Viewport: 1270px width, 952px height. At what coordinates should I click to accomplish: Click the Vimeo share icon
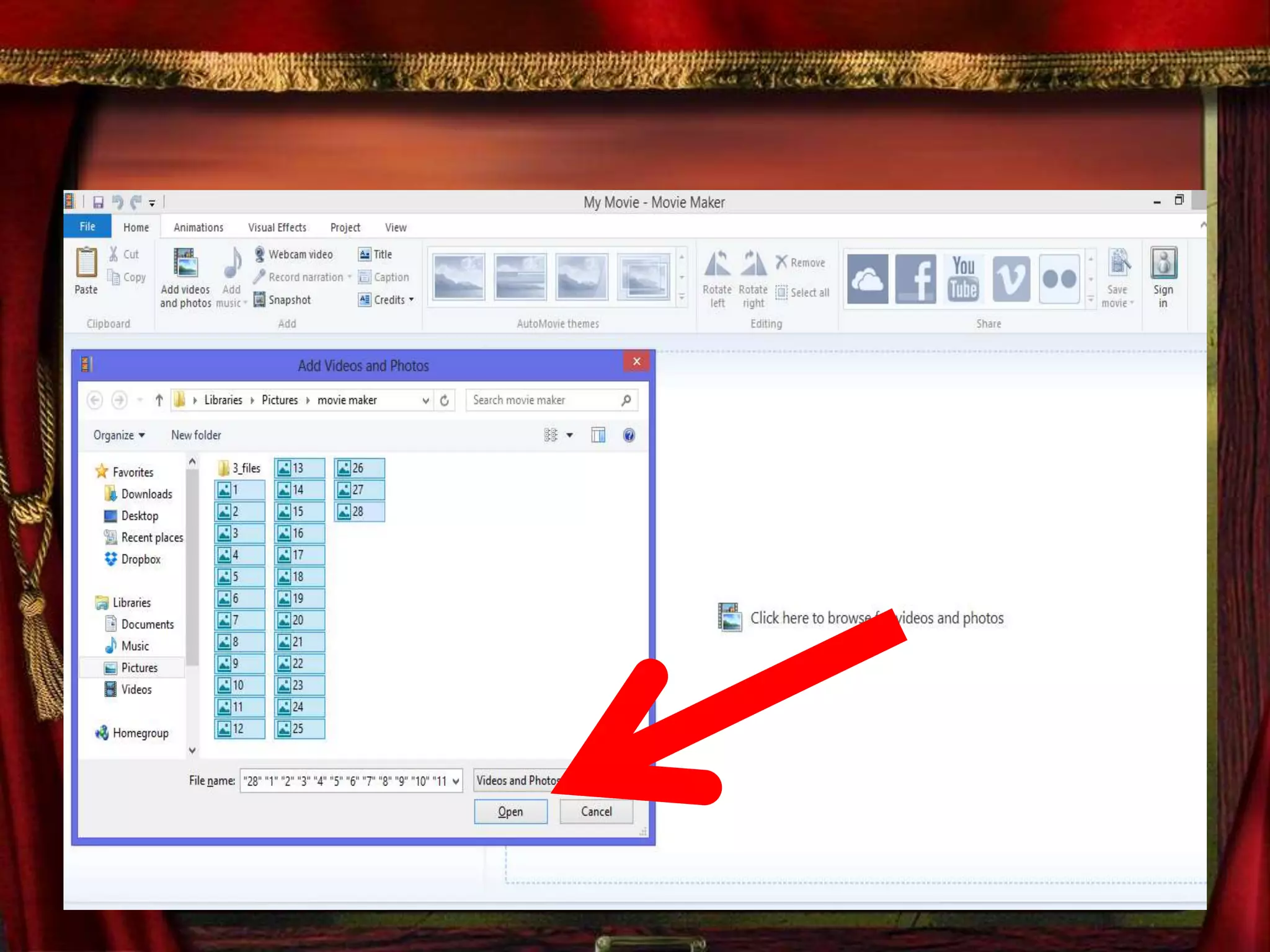click(1011, 278)
